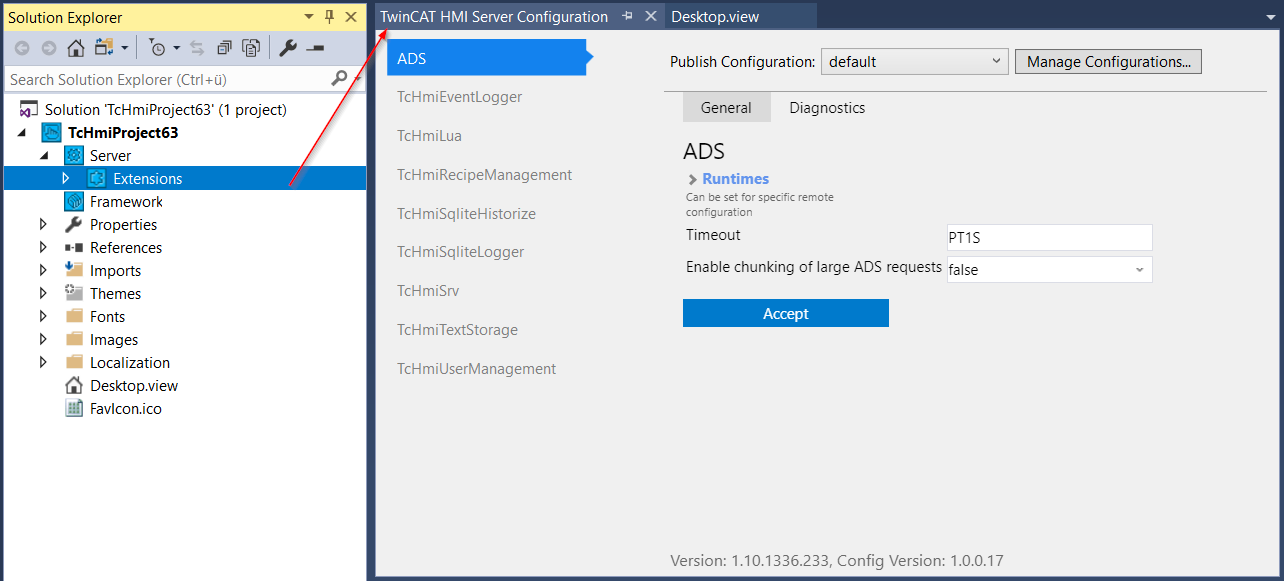Image resolution: width=1284 pixels, height=581 pixels.
Task: Open Properties via the wrench icon
Action: coord(288,48)
